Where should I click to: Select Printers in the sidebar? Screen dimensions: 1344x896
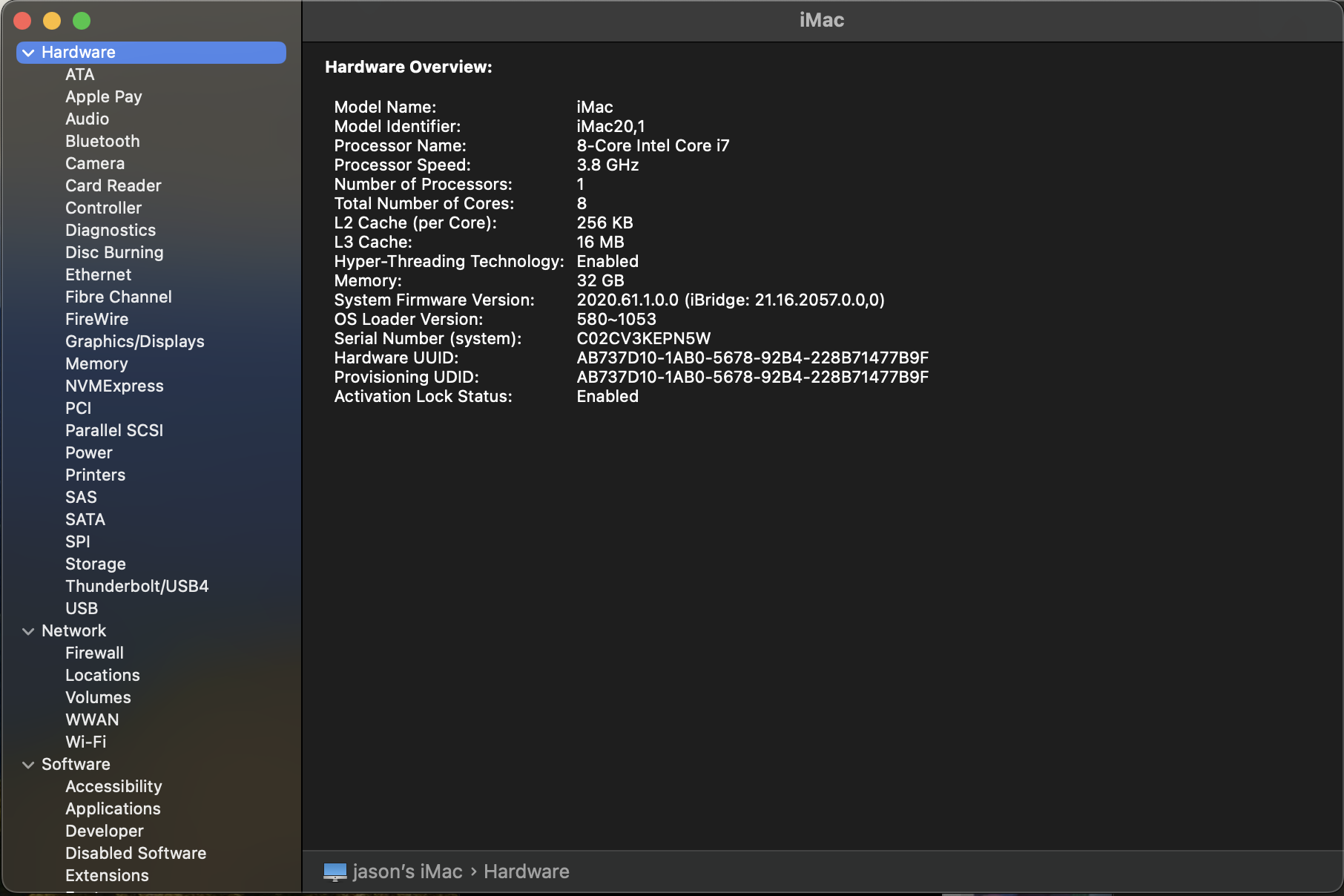click(95, 475)
